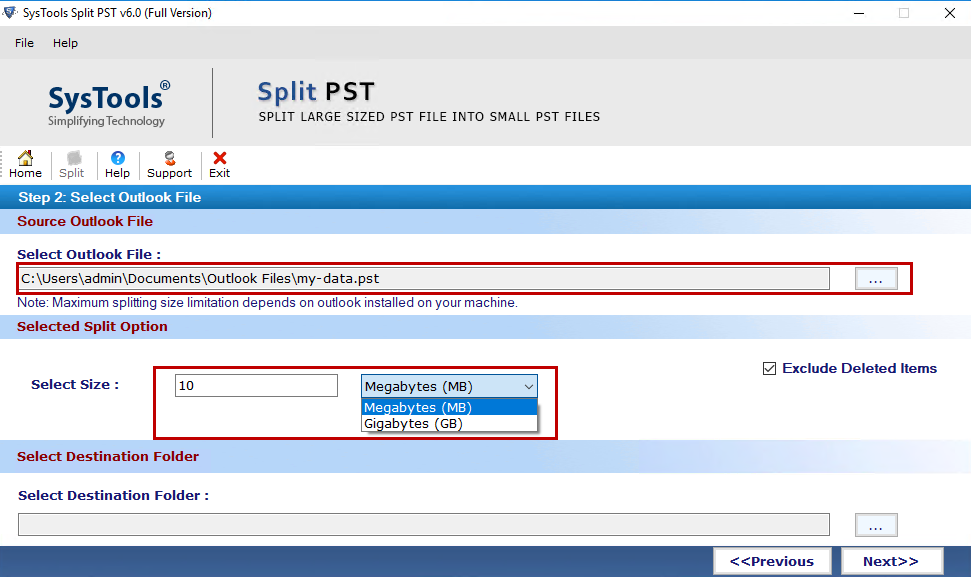Click the 'Selected Split Option' section header

click(92, 326)
